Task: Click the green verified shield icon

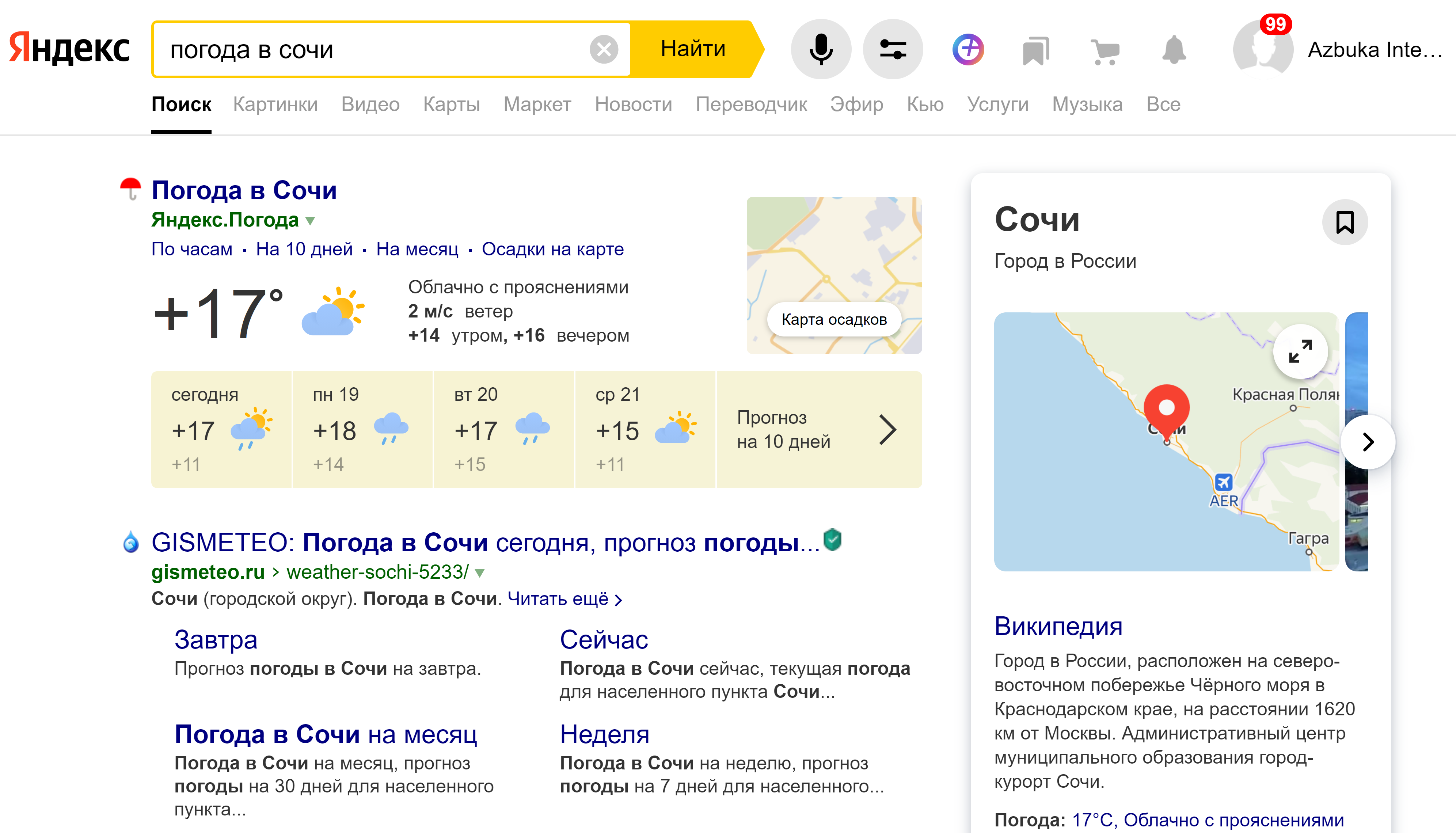Action: (x=832, y=540)
